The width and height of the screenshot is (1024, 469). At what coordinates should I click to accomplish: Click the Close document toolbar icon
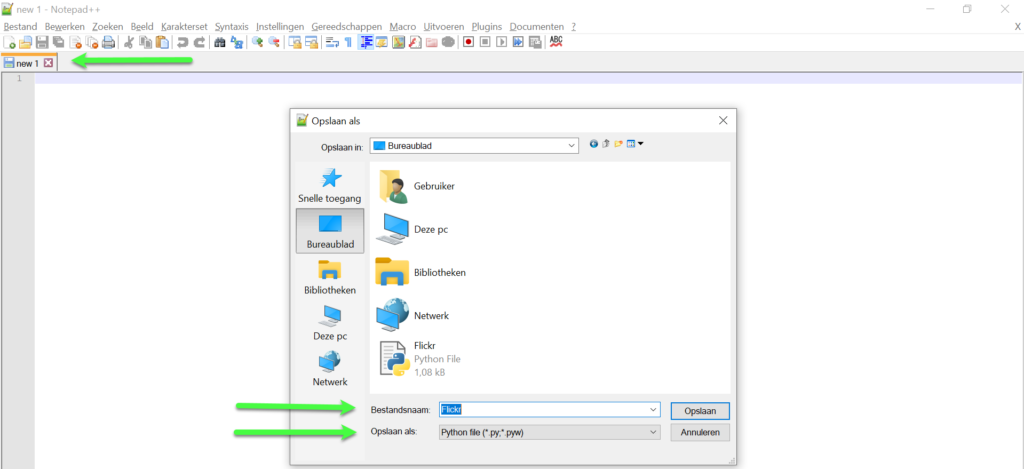75,42
